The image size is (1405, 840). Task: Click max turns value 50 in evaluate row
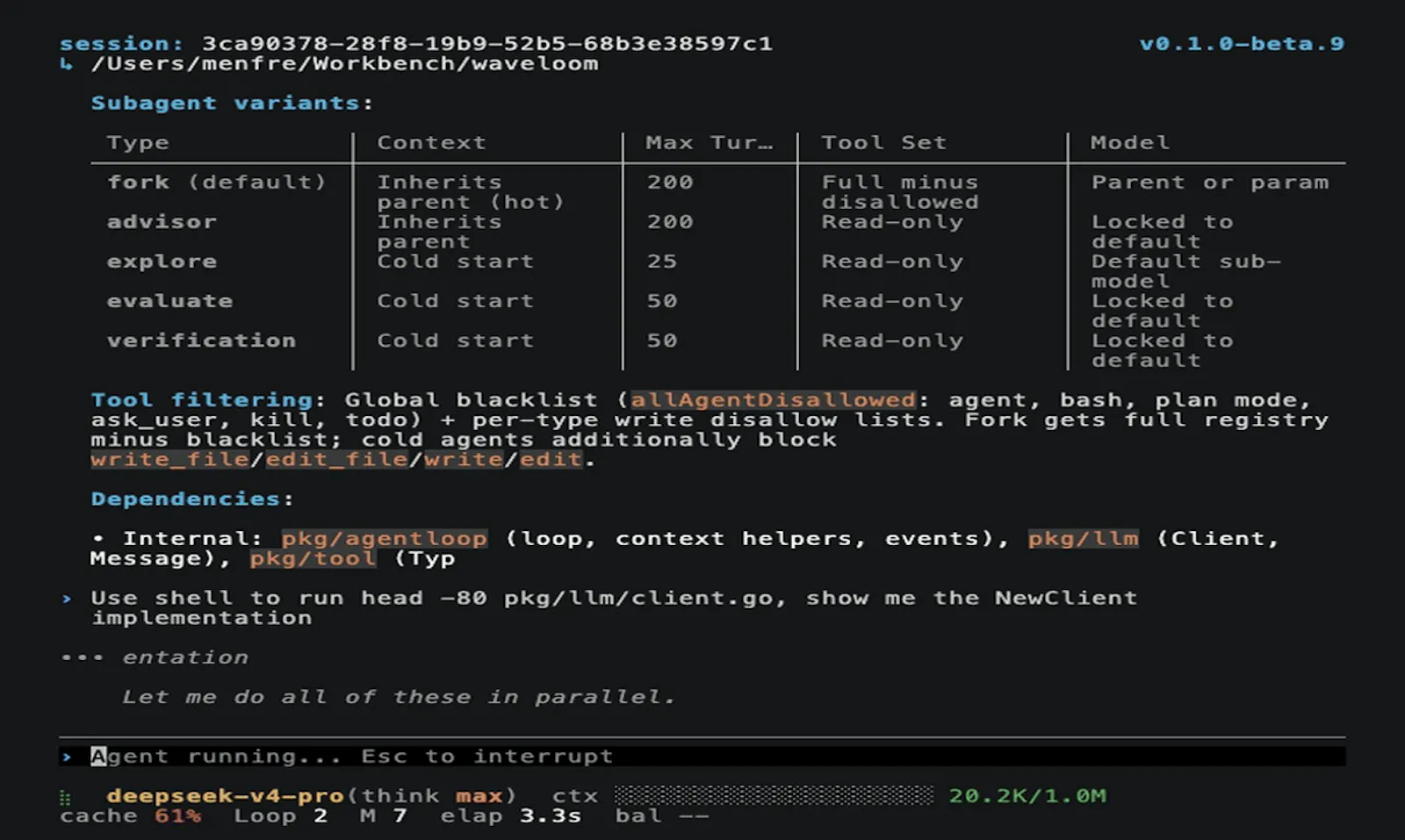(662, 300)
